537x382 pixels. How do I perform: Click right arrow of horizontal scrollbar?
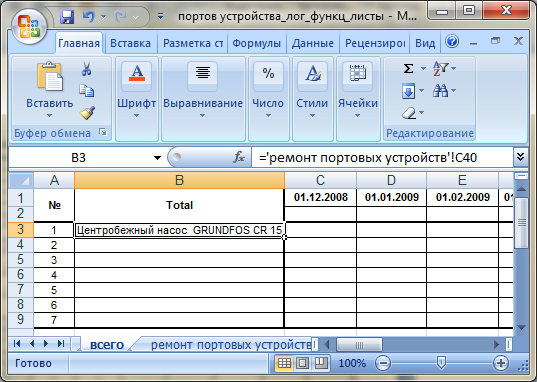496,344
